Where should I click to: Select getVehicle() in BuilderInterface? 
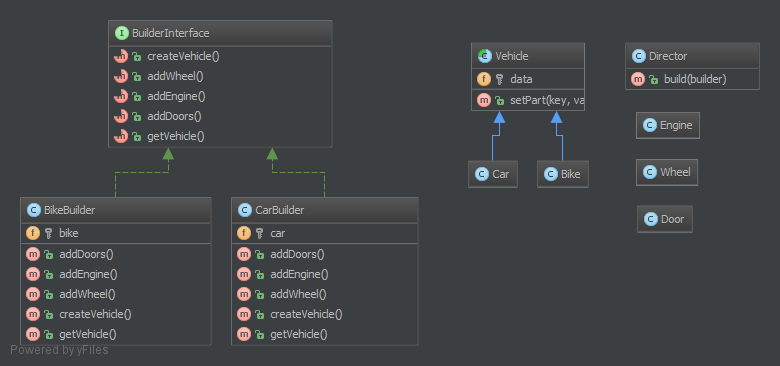tap(176, 136)
